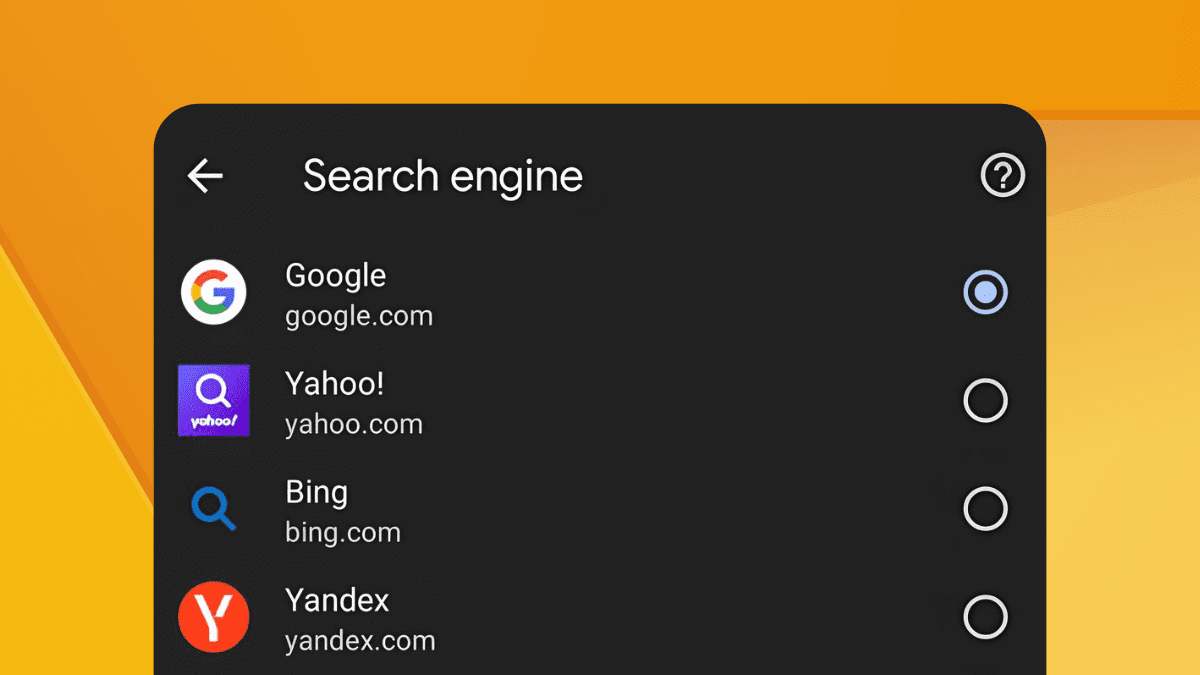This screenshot has width=1200, height=675.
Task: Go back using the left arrow
Action: (x=205, y=176)
